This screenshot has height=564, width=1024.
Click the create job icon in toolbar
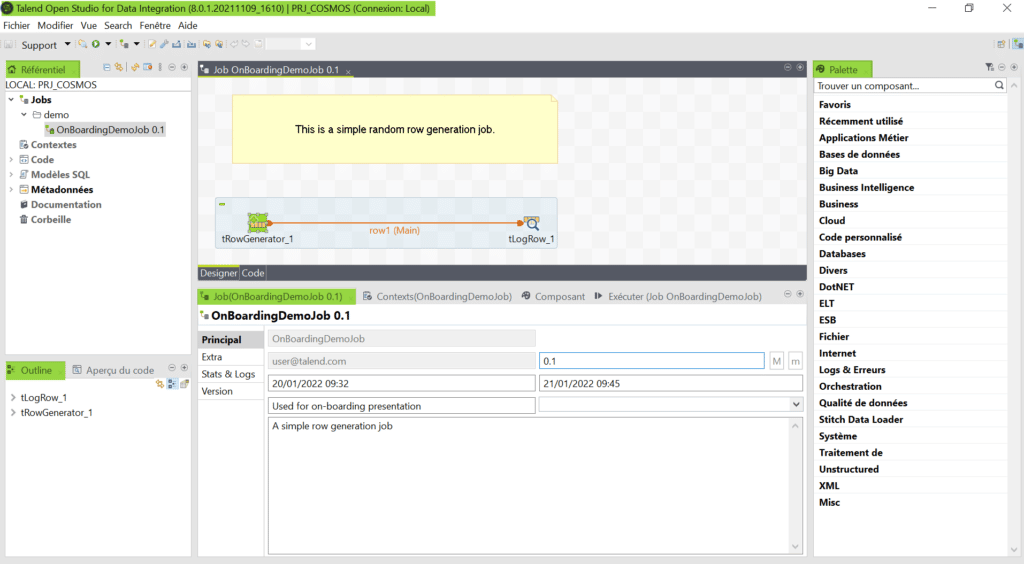(x=124, y=44)
